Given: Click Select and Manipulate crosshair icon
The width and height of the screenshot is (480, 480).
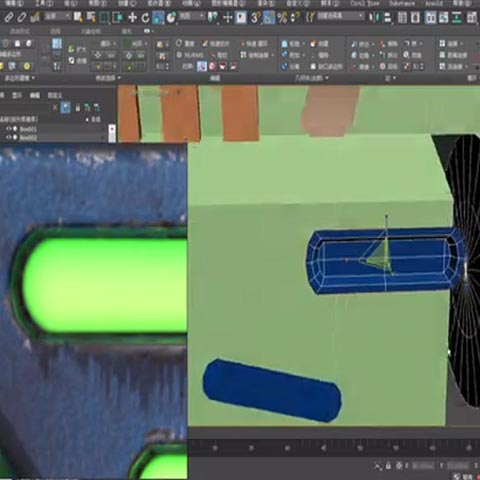Looking at the screenshot, I should click(228, 17).
